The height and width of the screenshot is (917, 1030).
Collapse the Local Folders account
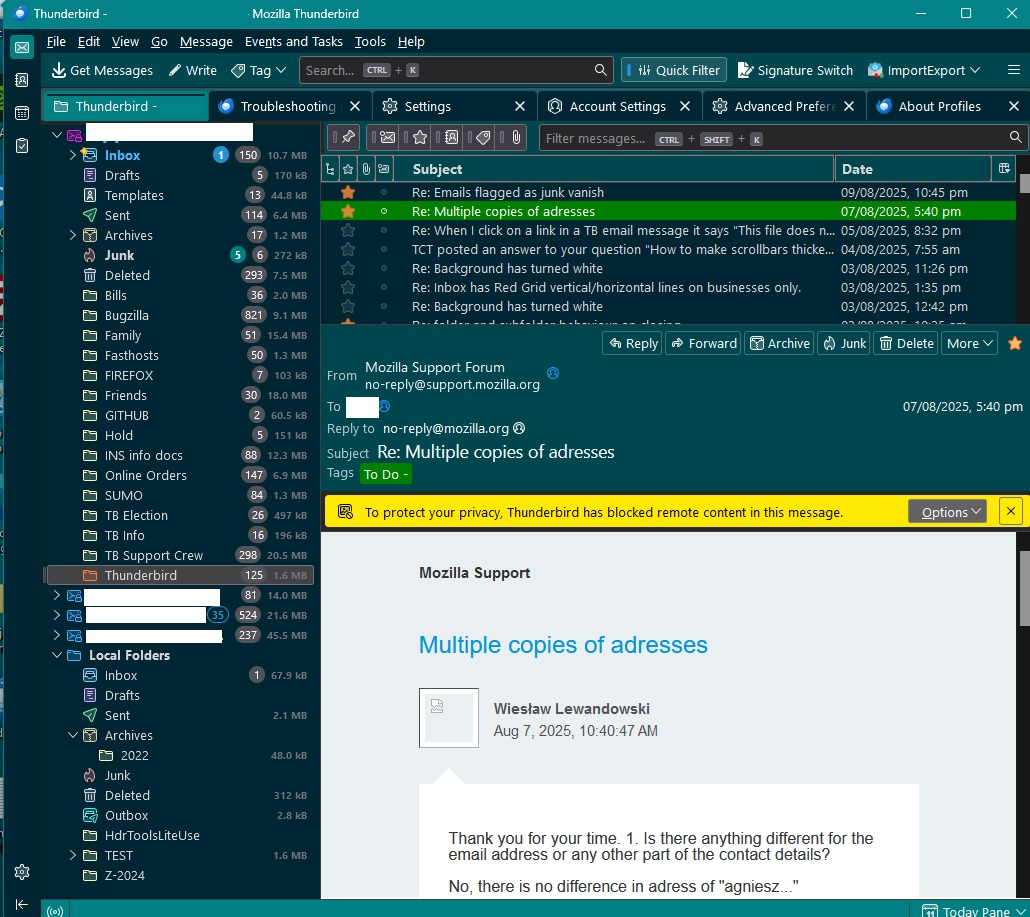[x=56, y=655]
